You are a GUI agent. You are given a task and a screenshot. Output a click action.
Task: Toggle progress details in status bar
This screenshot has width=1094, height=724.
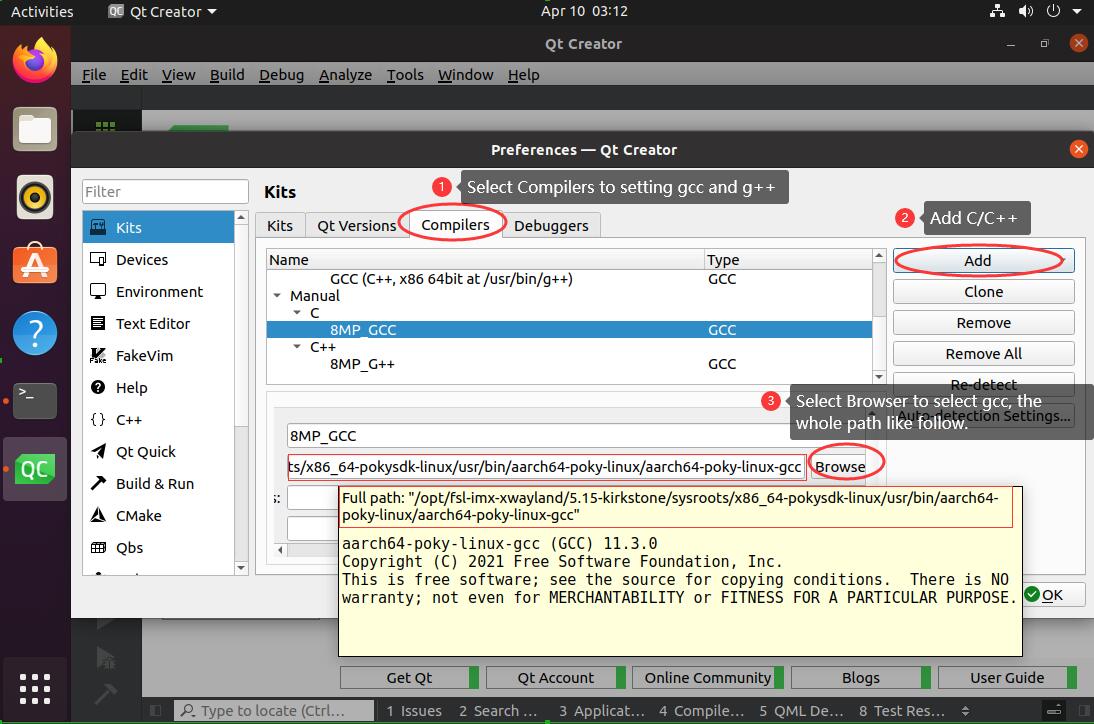tap(1054, 711)
